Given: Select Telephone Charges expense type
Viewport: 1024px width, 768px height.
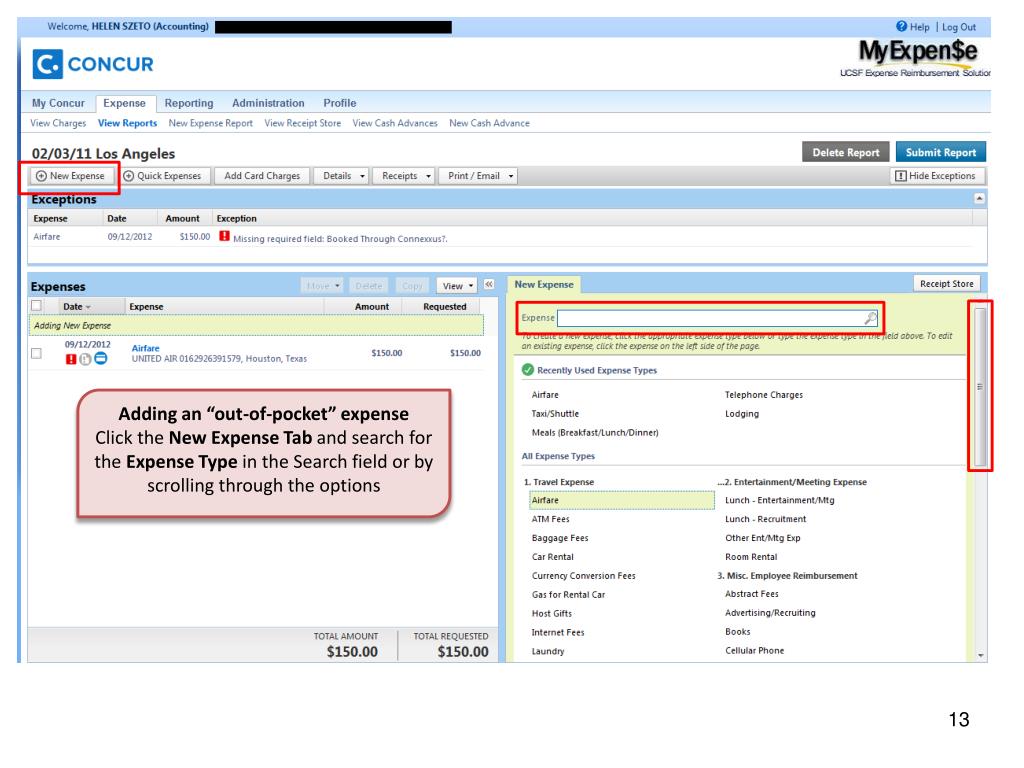Looking at the screenshot, I should click(x=763, y=394).
